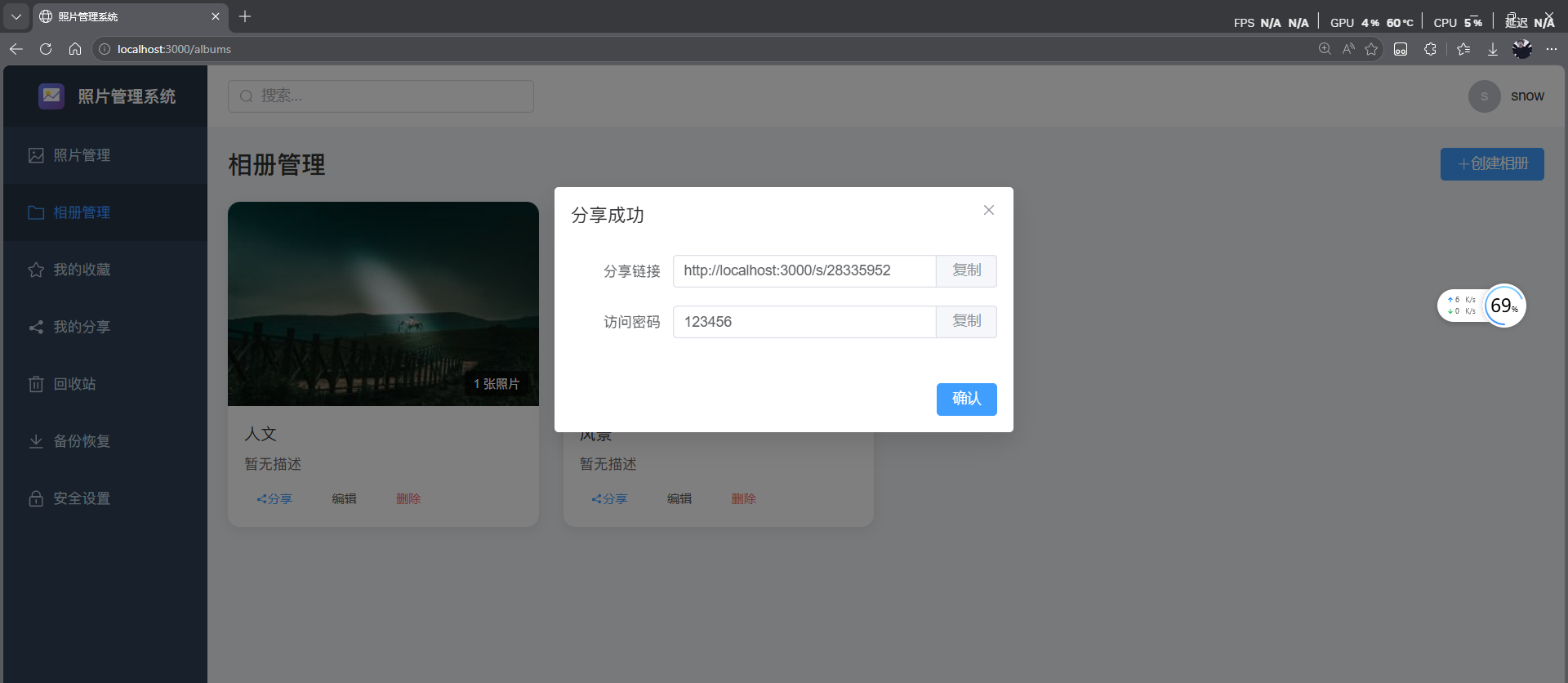Viewport: 1568px width, 683px height.
Task: Close the share success dialog
Action: (988, 210)
